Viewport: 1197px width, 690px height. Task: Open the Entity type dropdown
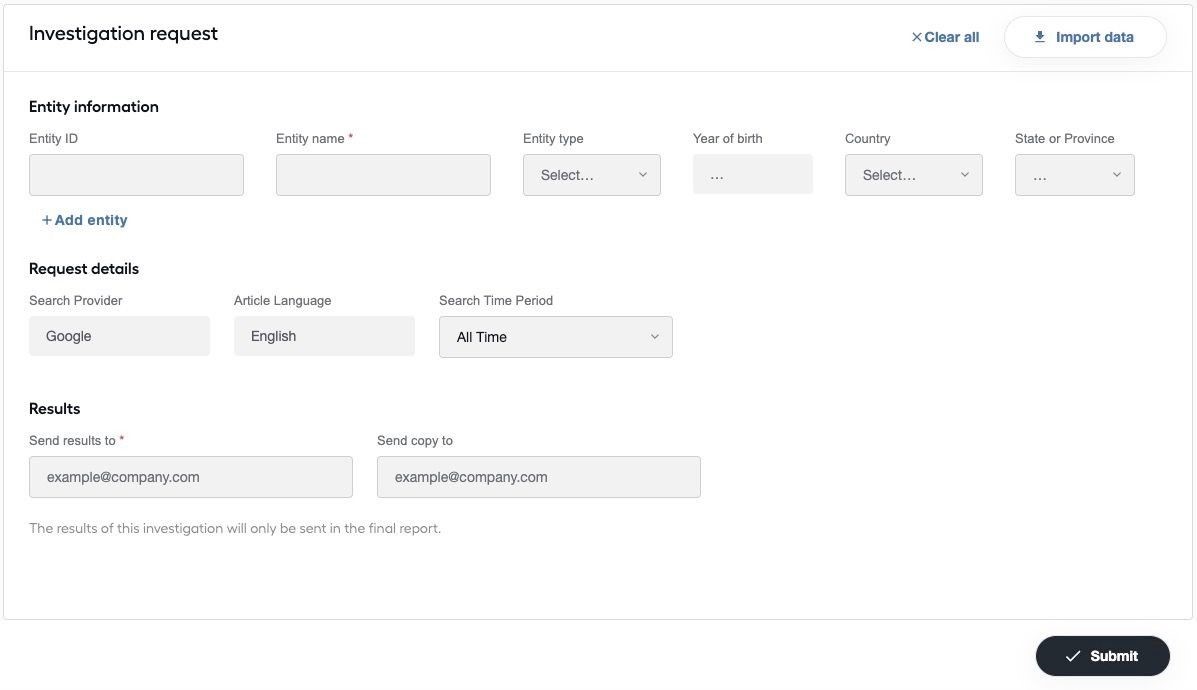pyautogui.click(x=592, y=175)
